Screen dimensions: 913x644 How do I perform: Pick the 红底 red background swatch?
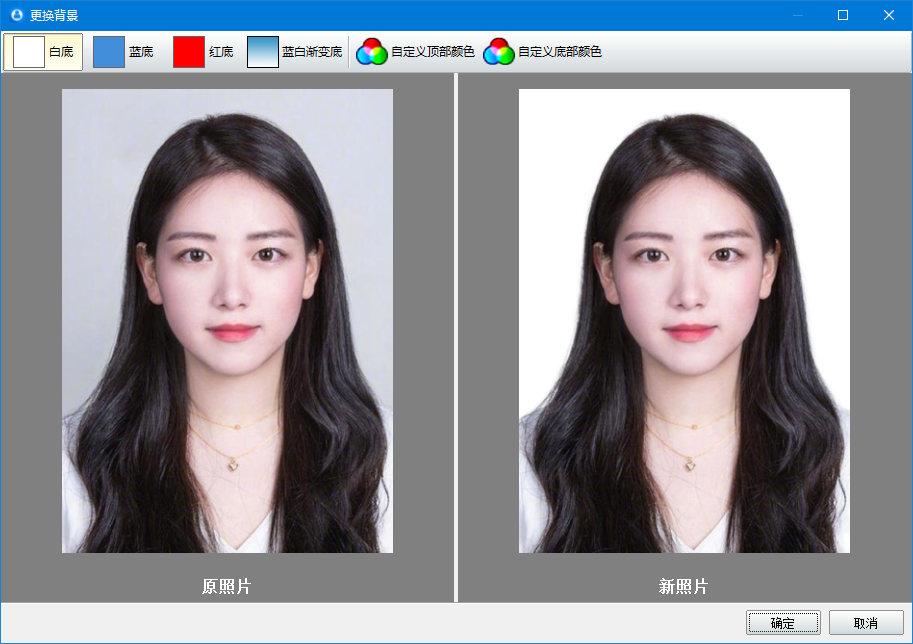coord(189,52)
